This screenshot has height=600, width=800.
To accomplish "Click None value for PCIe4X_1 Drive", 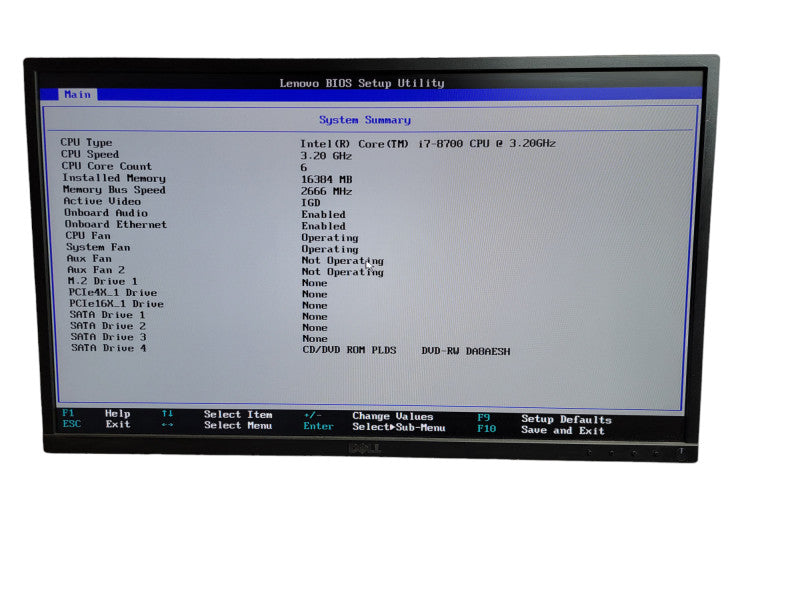I will (x=314, y=294).
